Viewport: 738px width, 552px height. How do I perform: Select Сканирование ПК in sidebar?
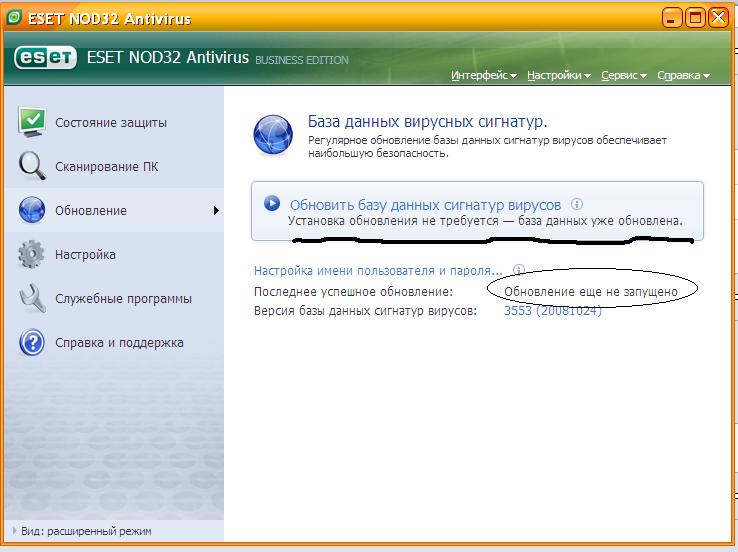pyautogui.click(x=114, y=166)
